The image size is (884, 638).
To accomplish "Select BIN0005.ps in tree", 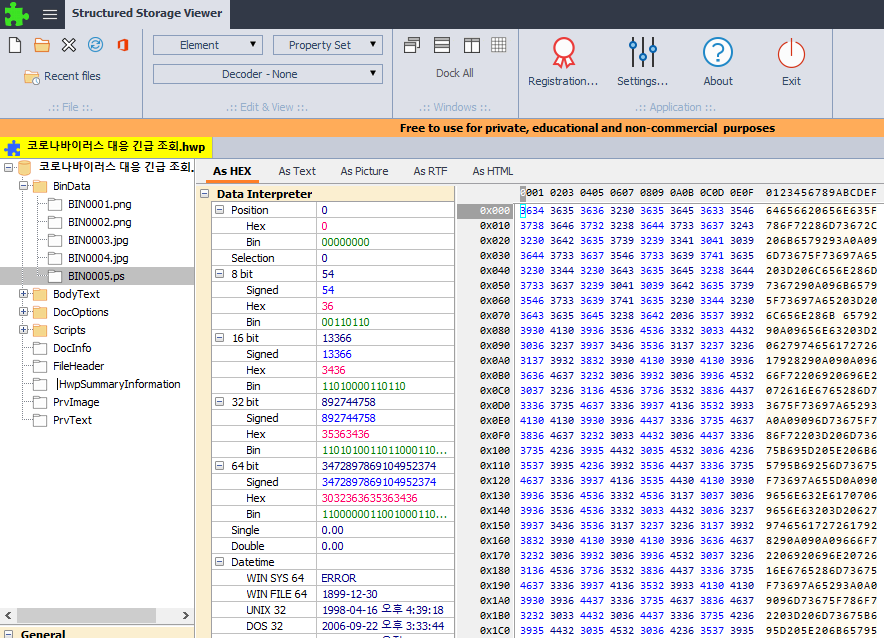I will click(96, 276).
